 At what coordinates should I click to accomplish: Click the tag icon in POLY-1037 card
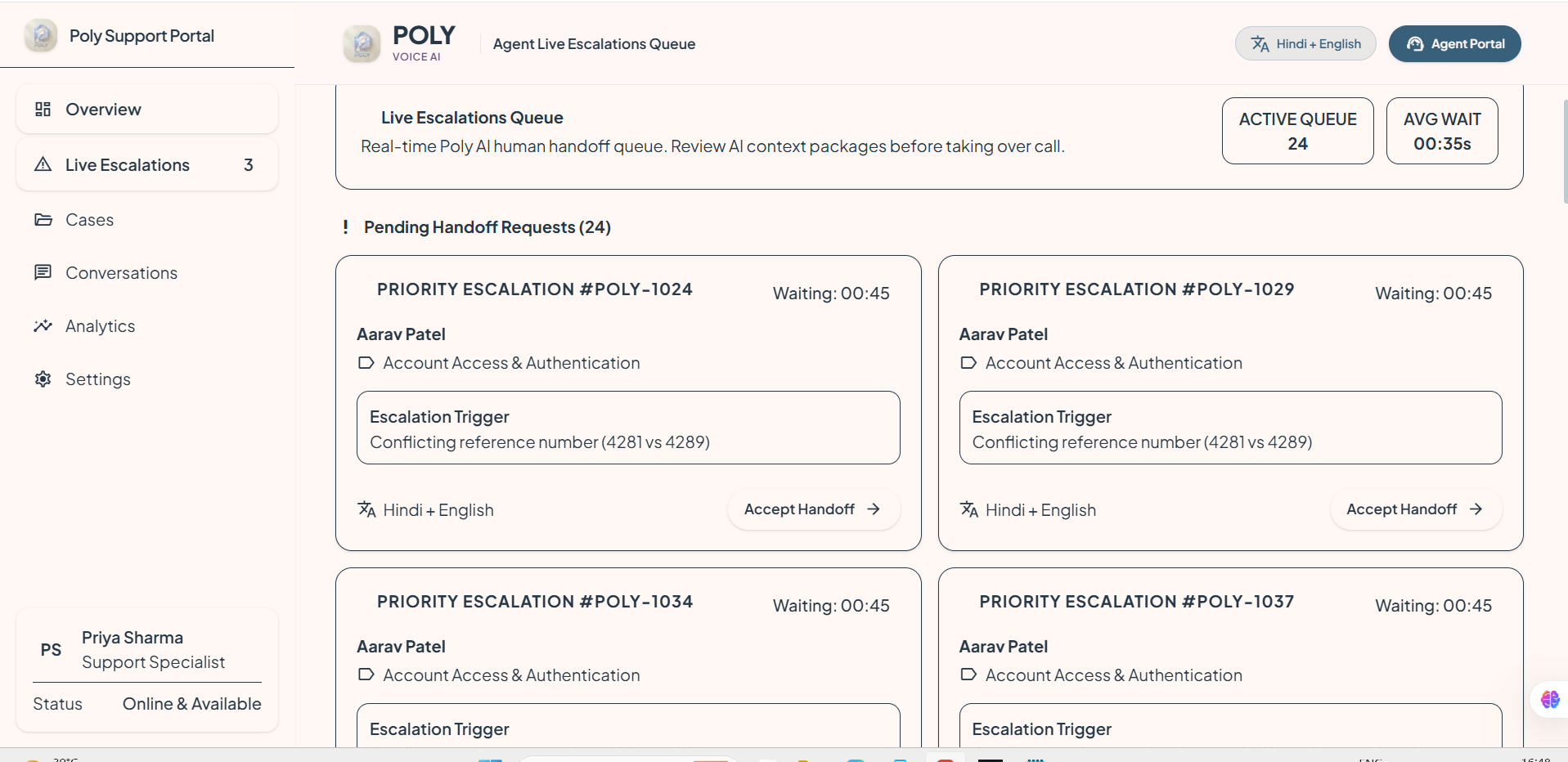pyautogui.click(x=968, y=675)
